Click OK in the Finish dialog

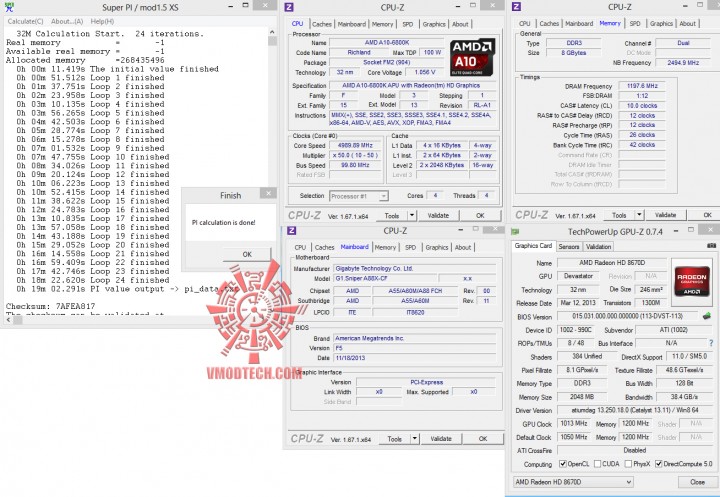pos(247,254)
